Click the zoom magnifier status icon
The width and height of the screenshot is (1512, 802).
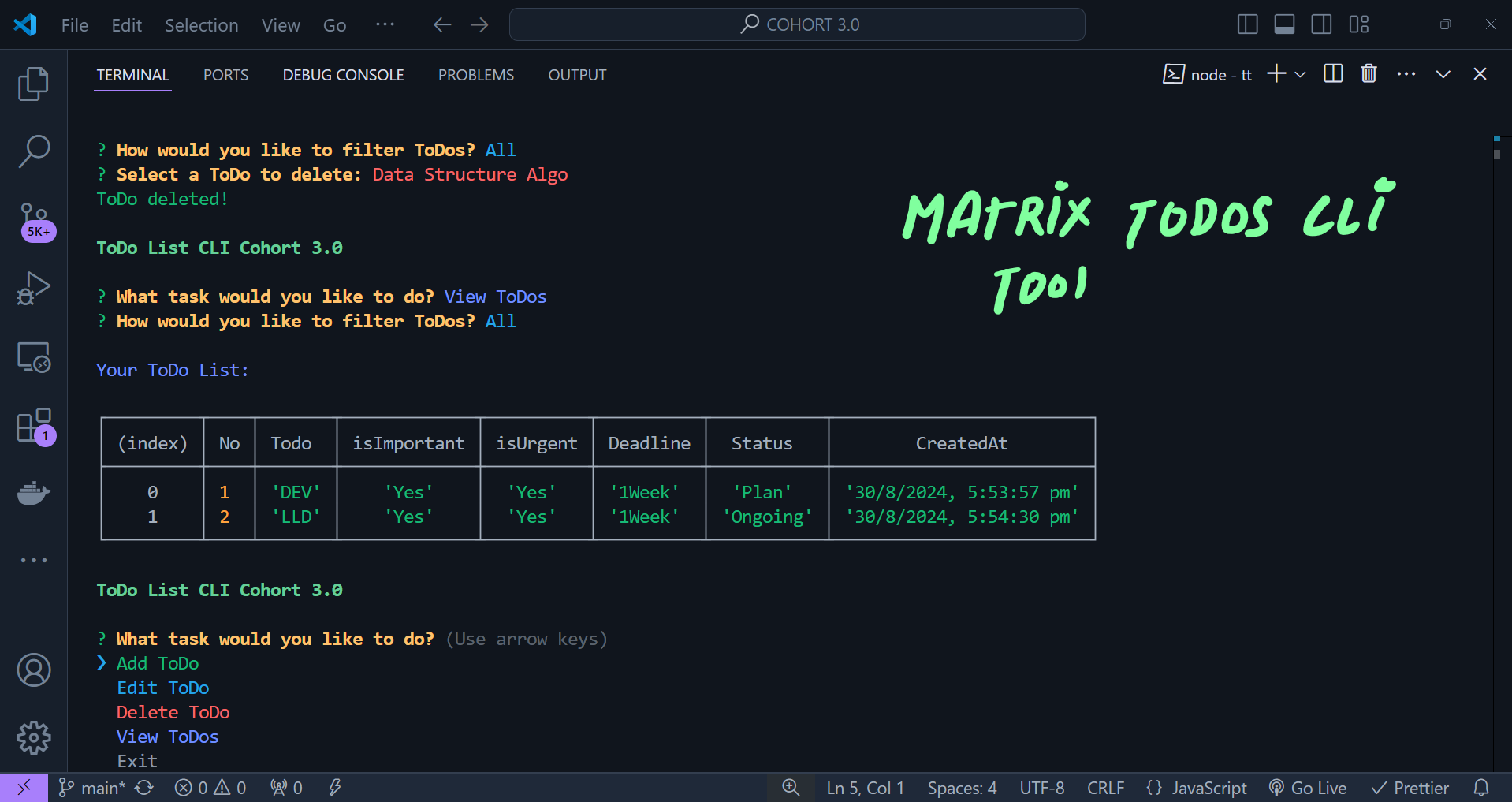click(791, 788)
